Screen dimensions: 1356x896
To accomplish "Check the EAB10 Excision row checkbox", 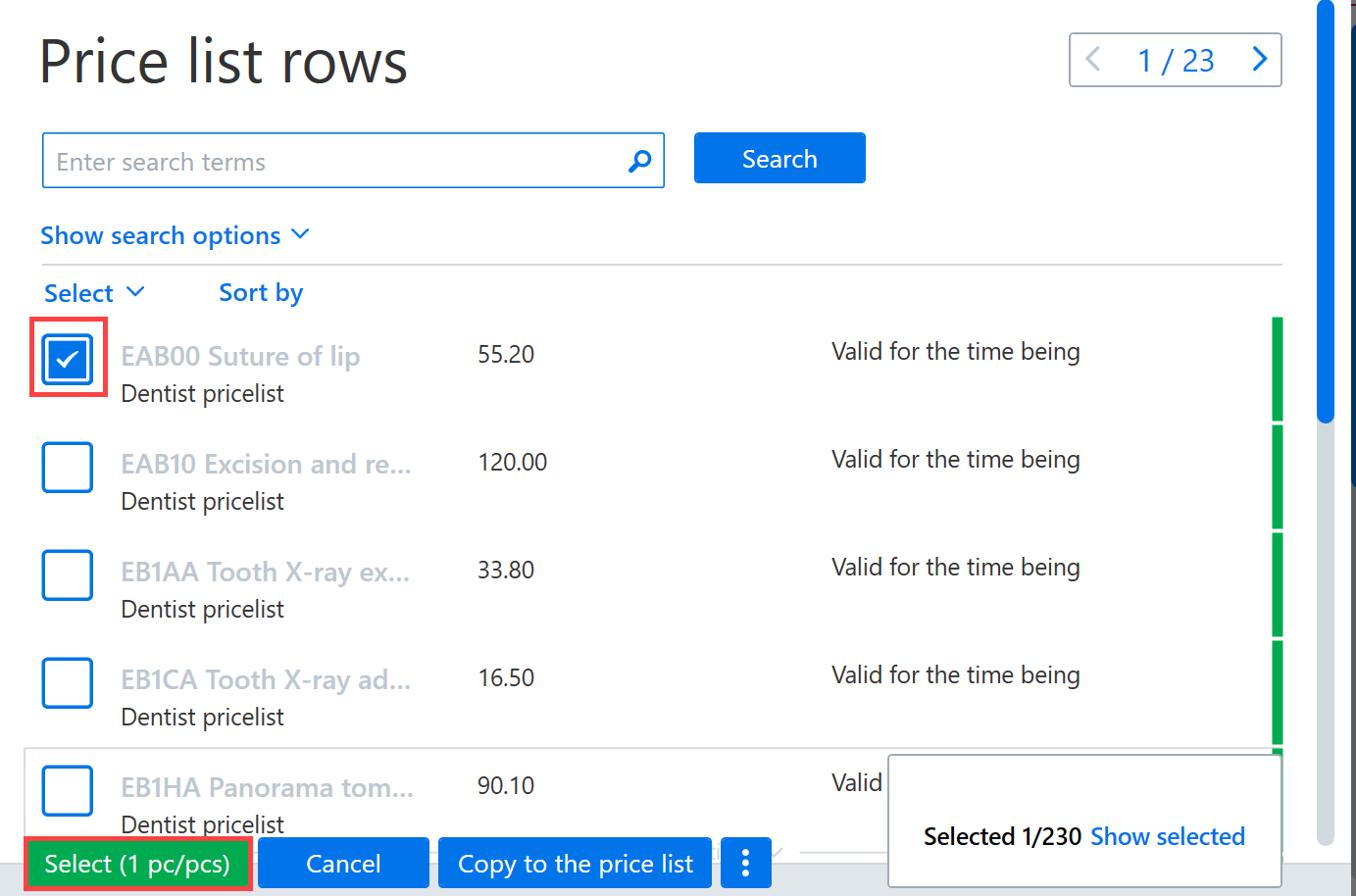I will point(68,467).
